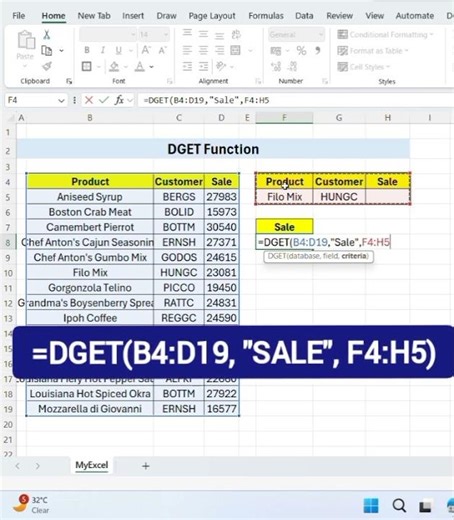Click the Paste clipboard icon
Screen dimensions: 454x520
point(26,40)
